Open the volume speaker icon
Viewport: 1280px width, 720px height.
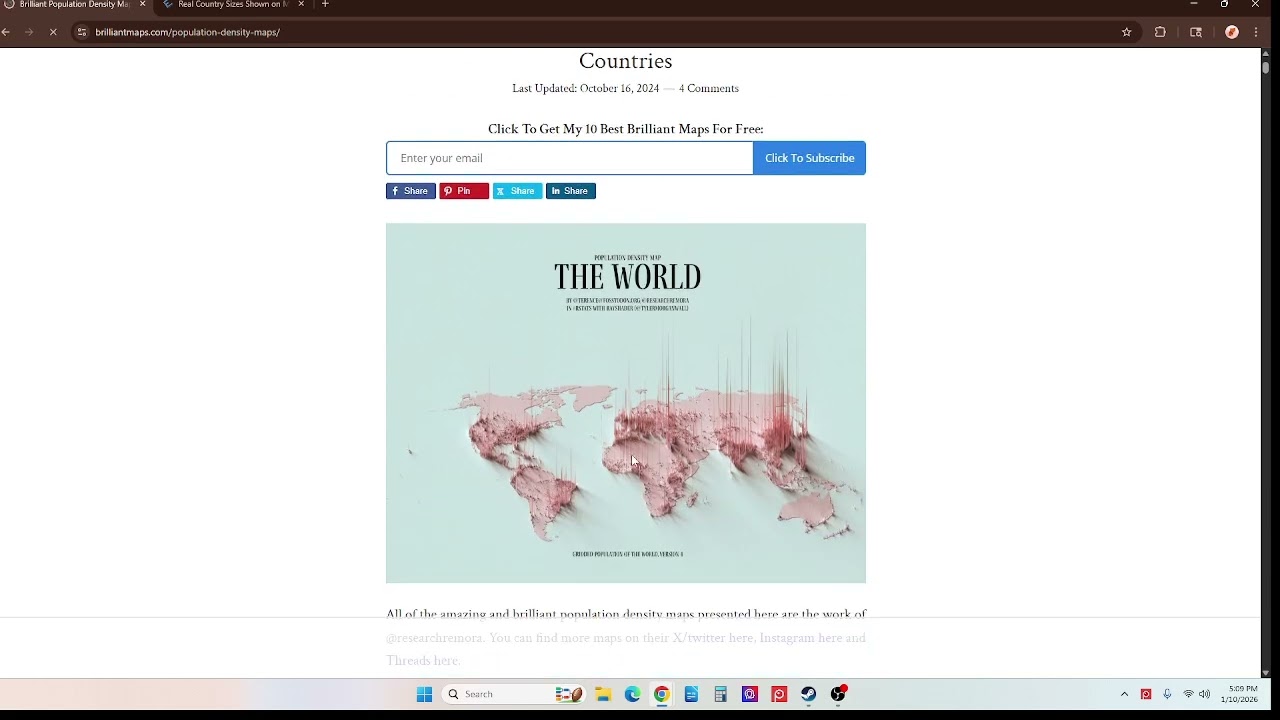pos(1204,694)
